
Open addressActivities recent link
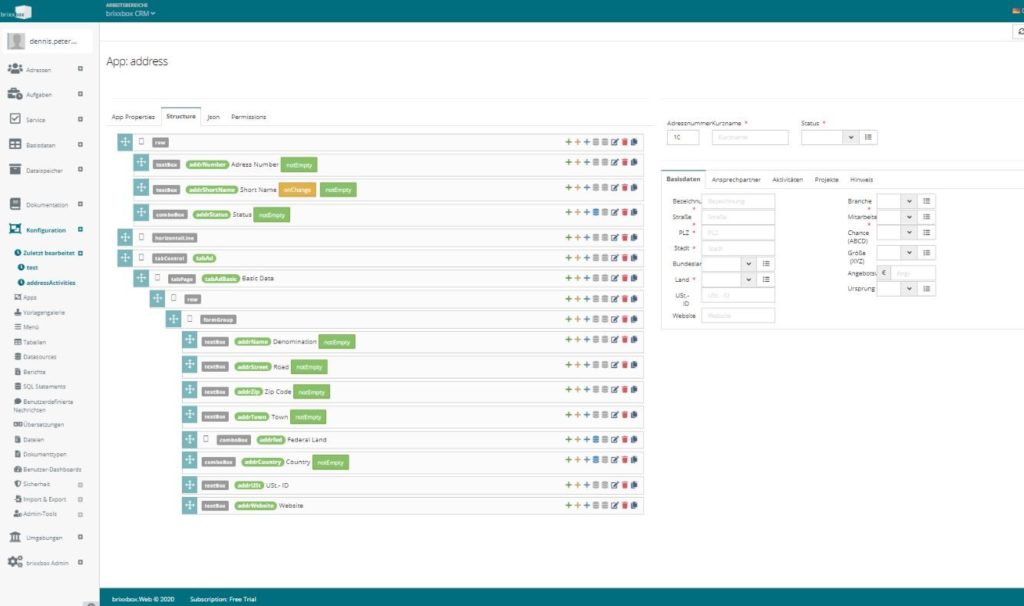tap(50, 283)
